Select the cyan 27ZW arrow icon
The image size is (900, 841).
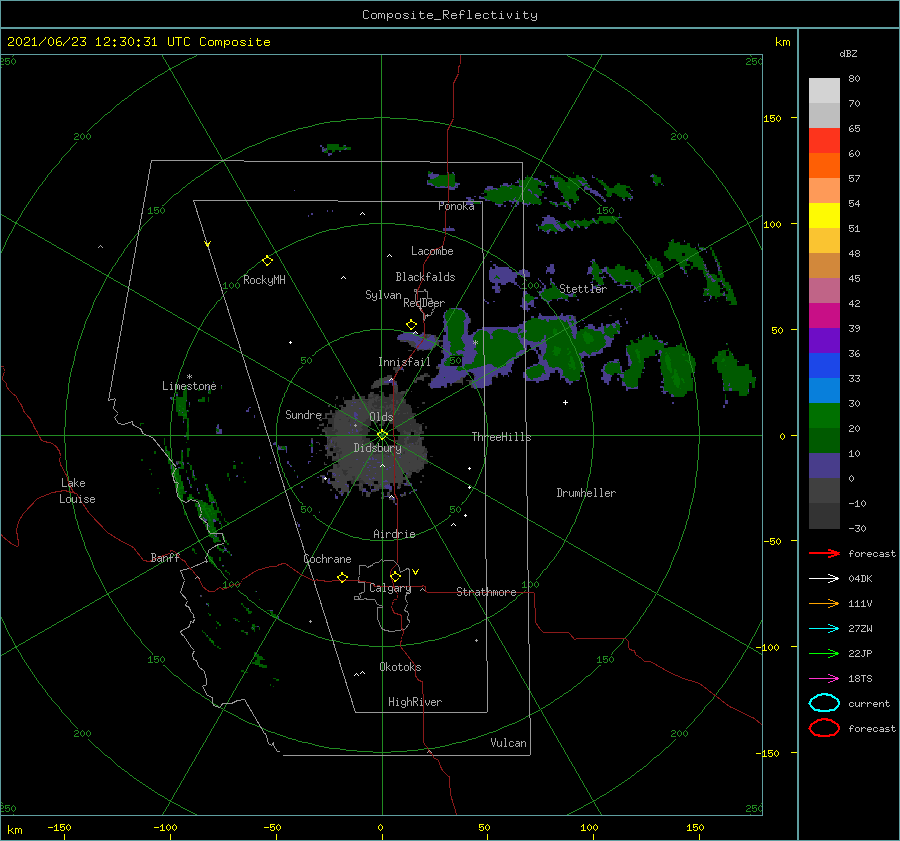coord(824,629)
